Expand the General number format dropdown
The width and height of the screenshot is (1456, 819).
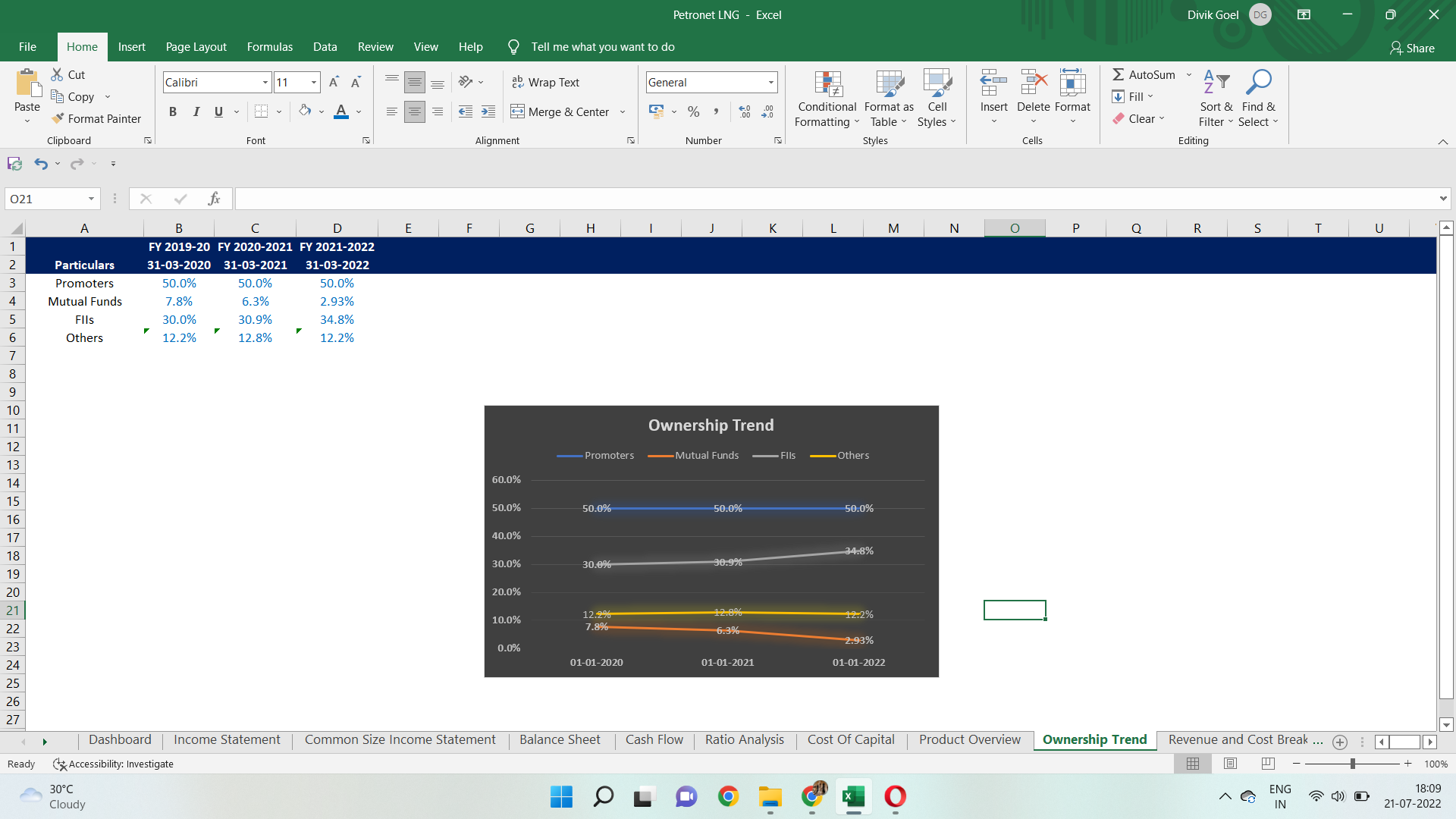tap(771, 82)
